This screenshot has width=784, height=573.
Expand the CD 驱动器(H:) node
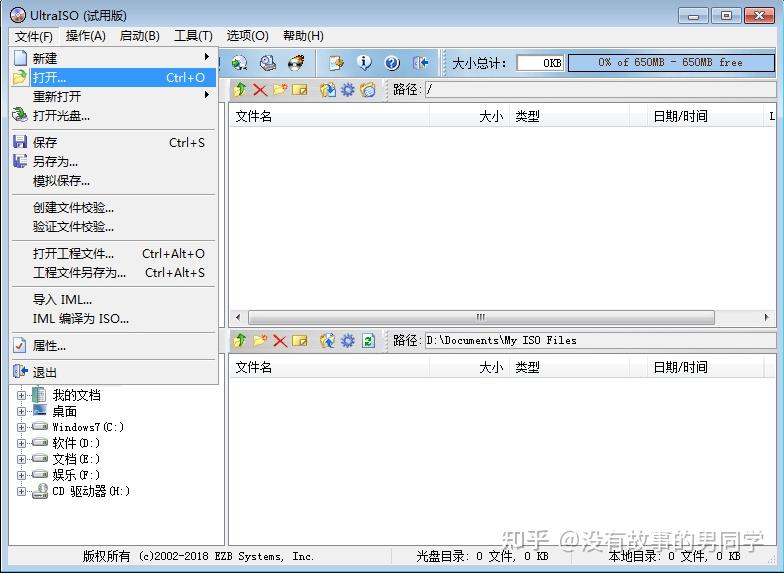click(21, 491)
